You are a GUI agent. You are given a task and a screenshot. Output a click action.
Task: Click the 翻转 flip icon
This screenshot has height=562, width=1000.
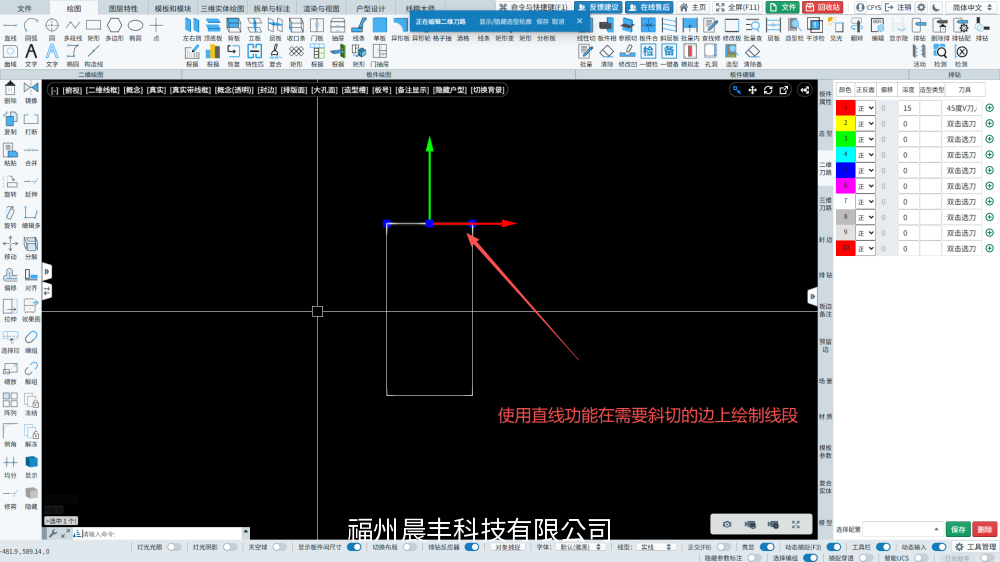[857, 29]
